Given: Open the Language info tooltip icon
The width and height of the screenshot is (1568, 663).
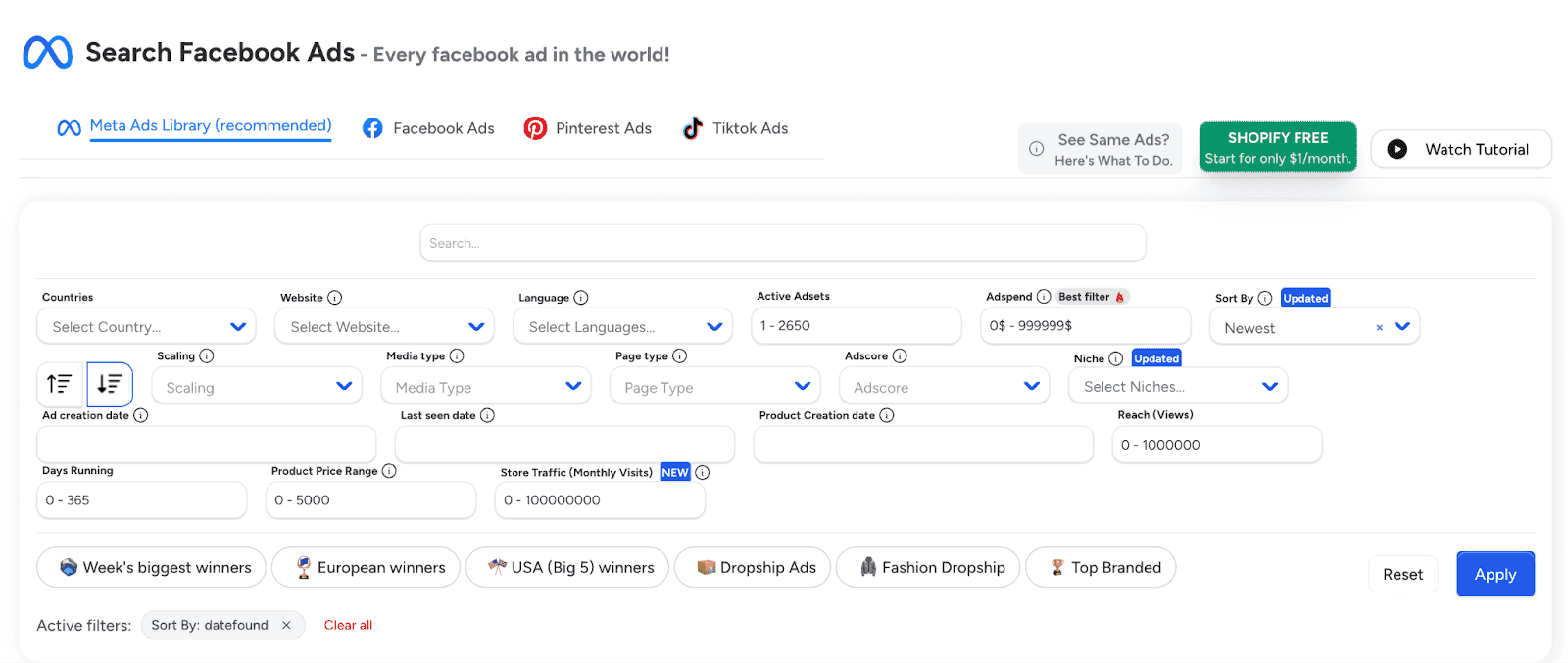Looking at the screenshot, I should 581,298.
